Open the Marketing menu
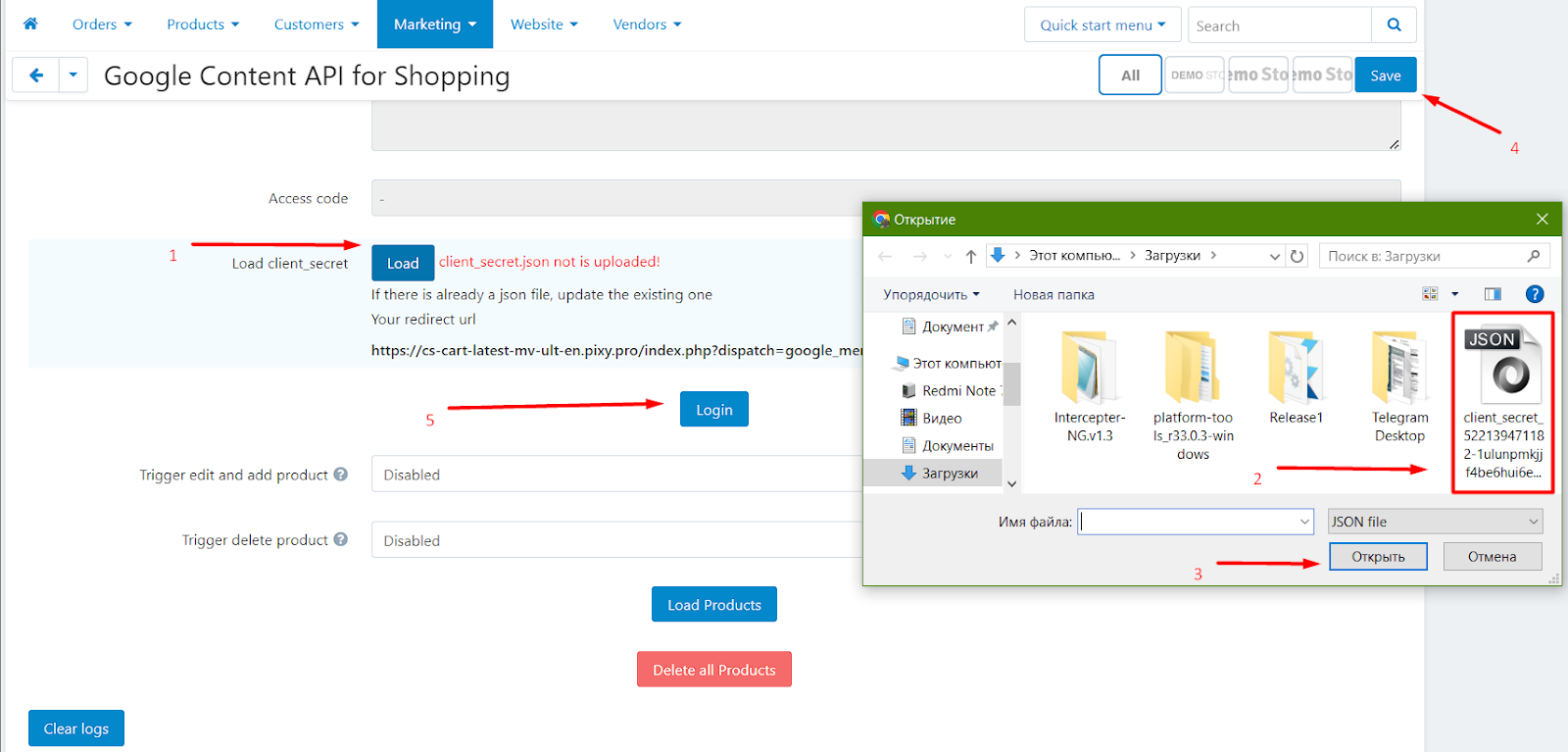This screenshot has width=1568, height=752. 435,25
